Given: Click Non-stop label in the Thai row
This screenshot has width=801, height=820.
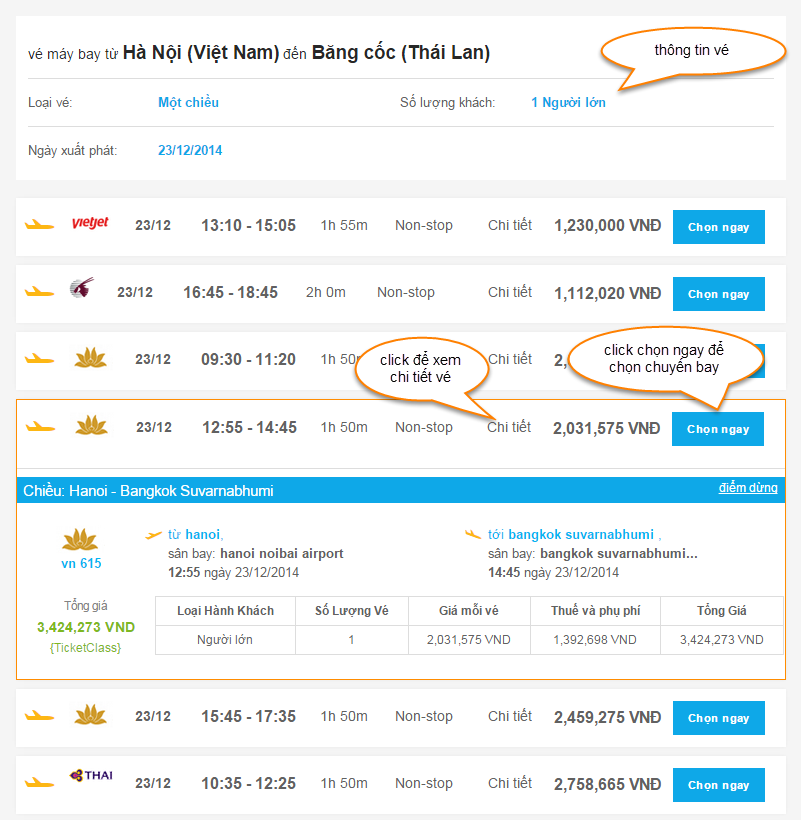Looking at the screenshot, I should point(424,783).
